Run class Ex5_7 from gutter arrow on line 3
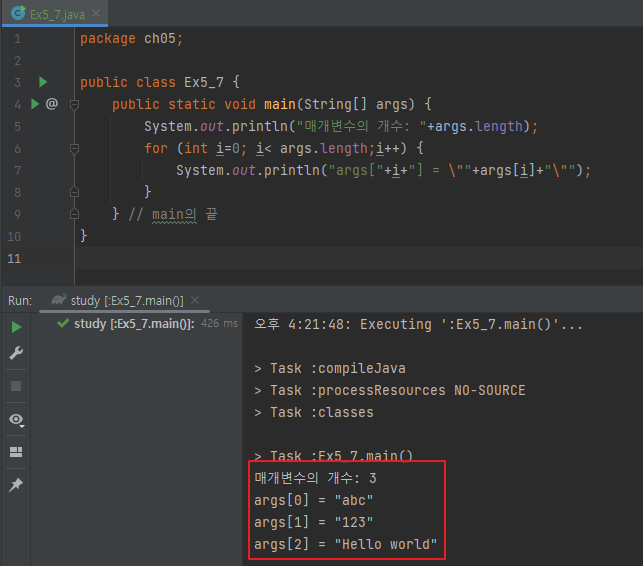 (x=43, y=82)
